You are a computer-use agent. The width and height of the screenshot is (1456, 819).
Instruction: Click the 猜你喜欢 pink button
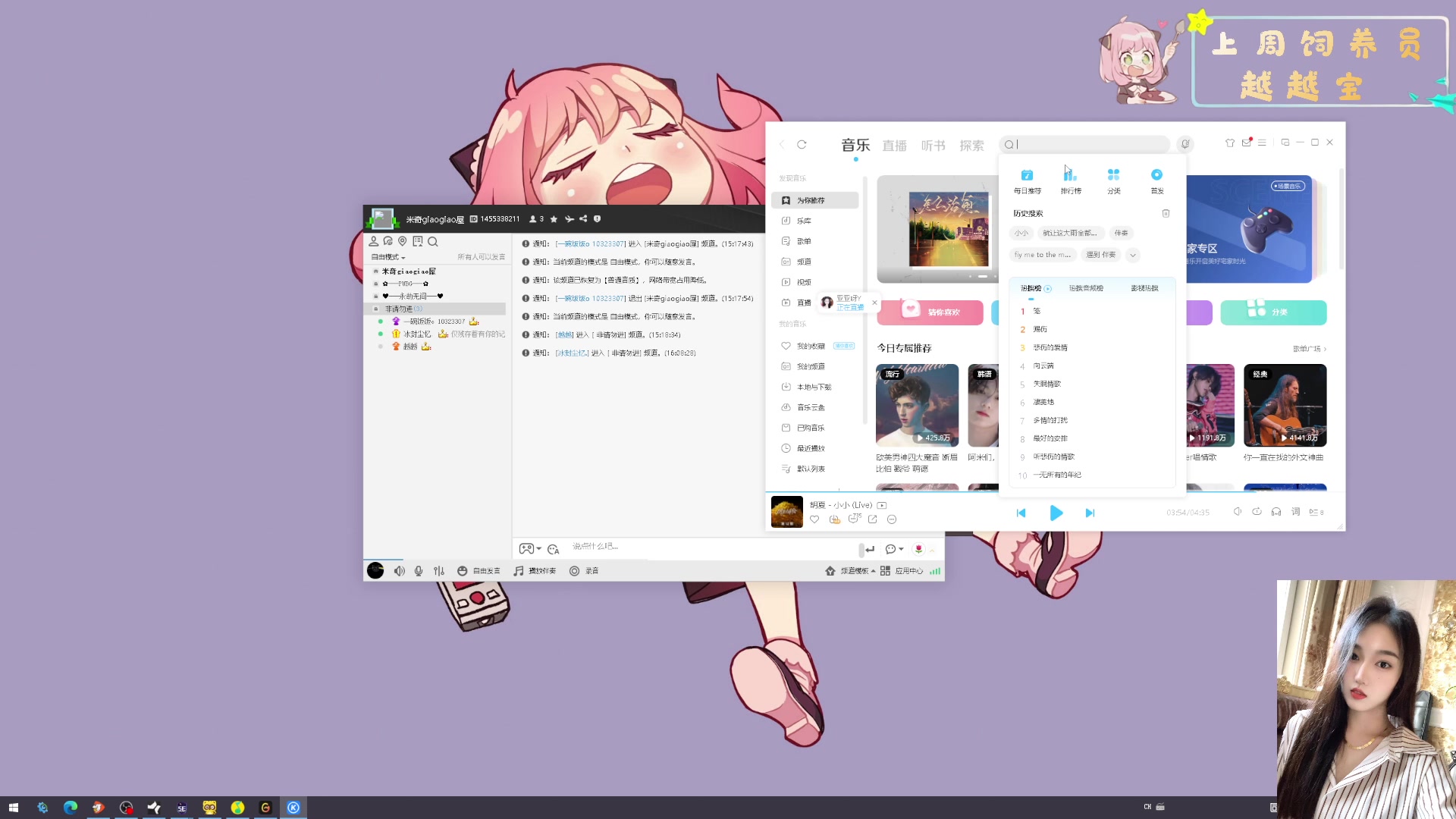930,312
